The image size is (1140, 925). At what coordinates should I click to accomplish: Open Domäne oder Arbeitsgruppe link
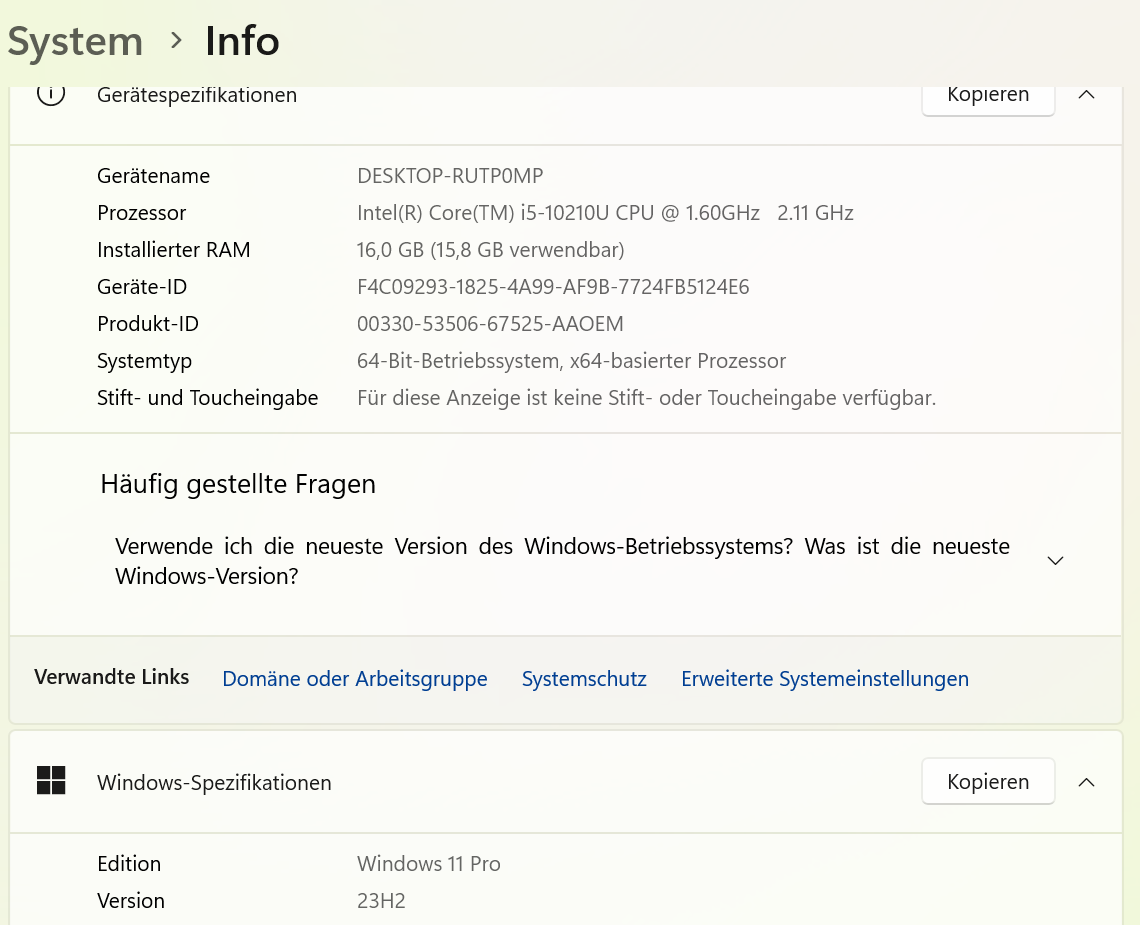355,678
